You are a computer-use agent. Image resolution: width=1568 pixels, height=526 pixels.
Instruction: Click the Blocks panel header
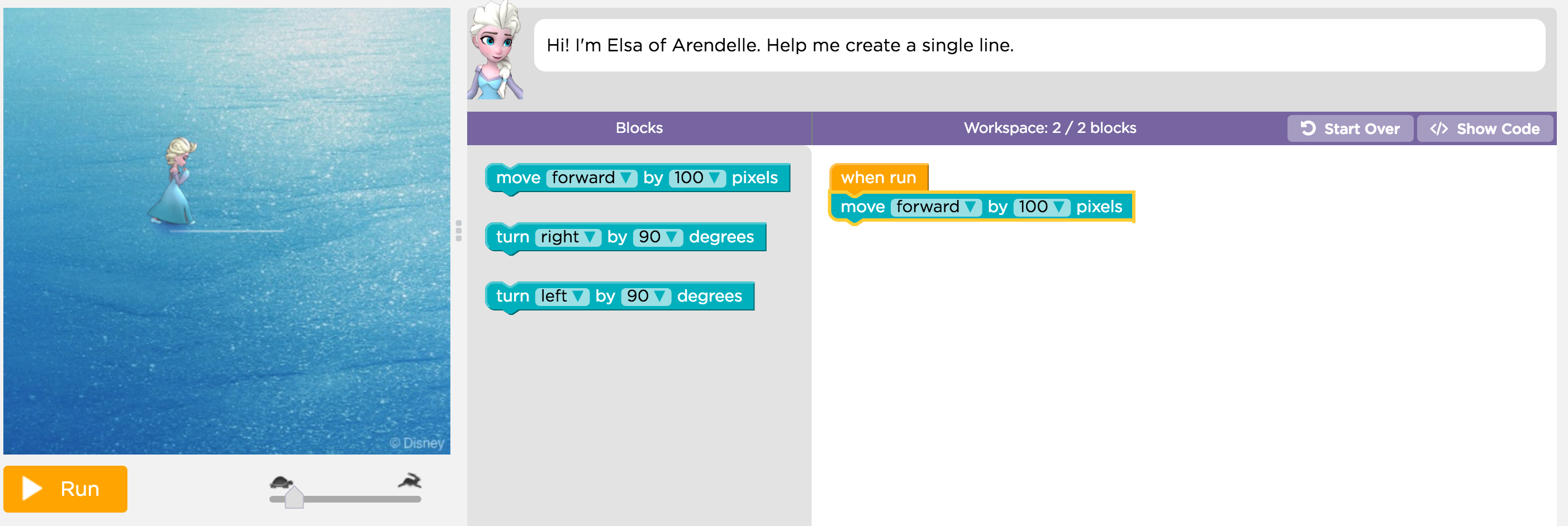[639, 128]
